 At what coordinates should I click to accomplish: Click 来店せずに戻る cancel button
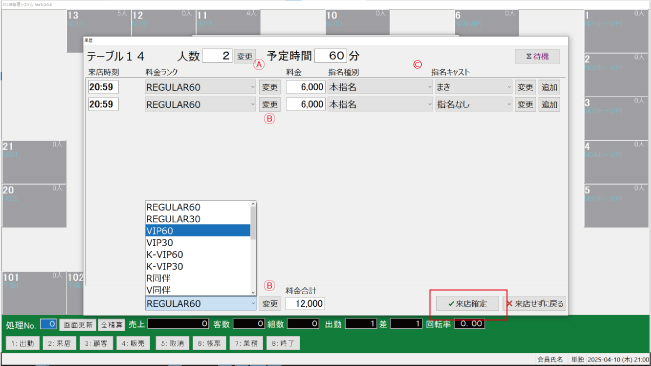coord(536,304)
